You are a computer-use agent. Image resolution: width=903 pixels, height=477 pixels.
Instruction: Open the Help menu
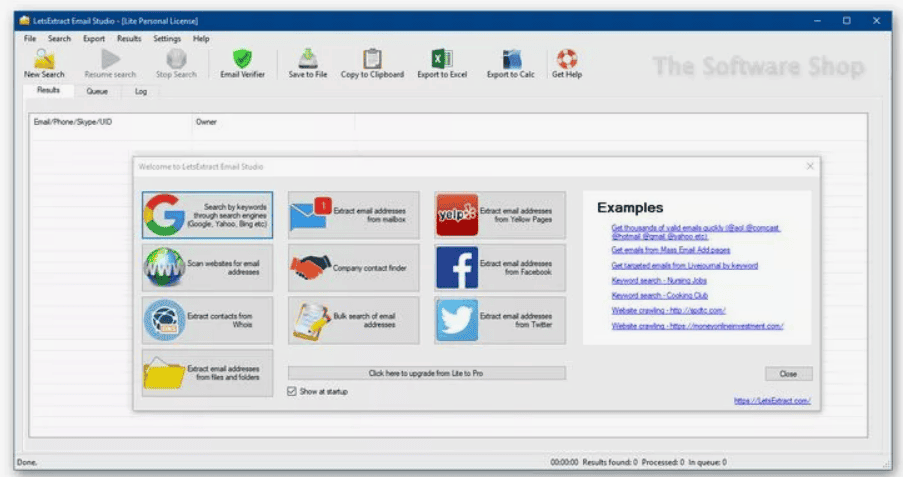coord(201,39)
